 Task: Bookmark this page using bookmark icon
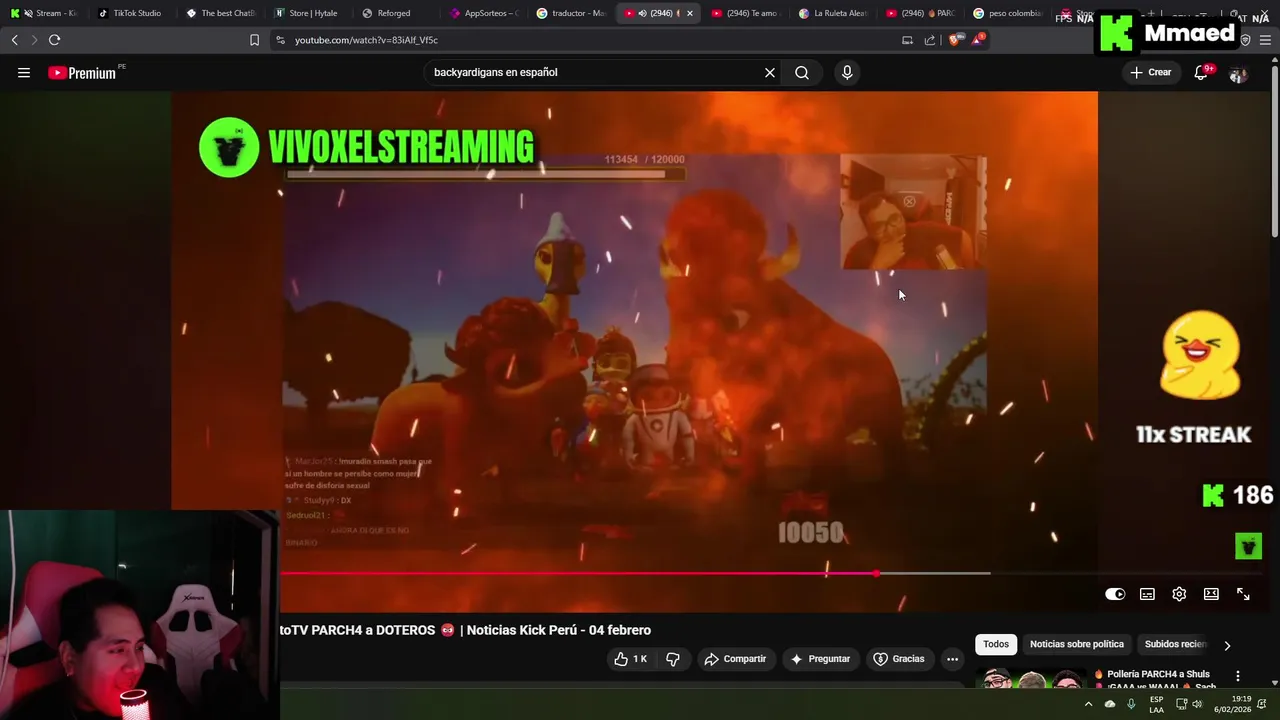pos(254,40)
